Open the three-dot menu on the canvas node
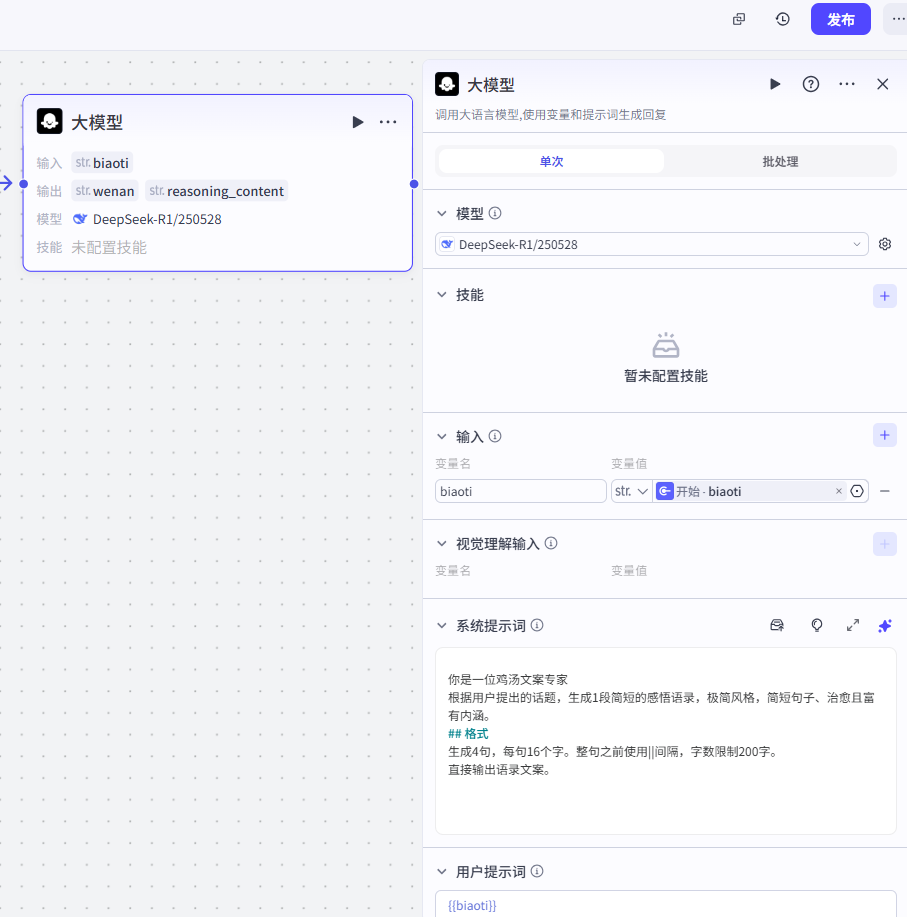Image resolution: width=907 pixels, height=917 pixels. point(388,122)
